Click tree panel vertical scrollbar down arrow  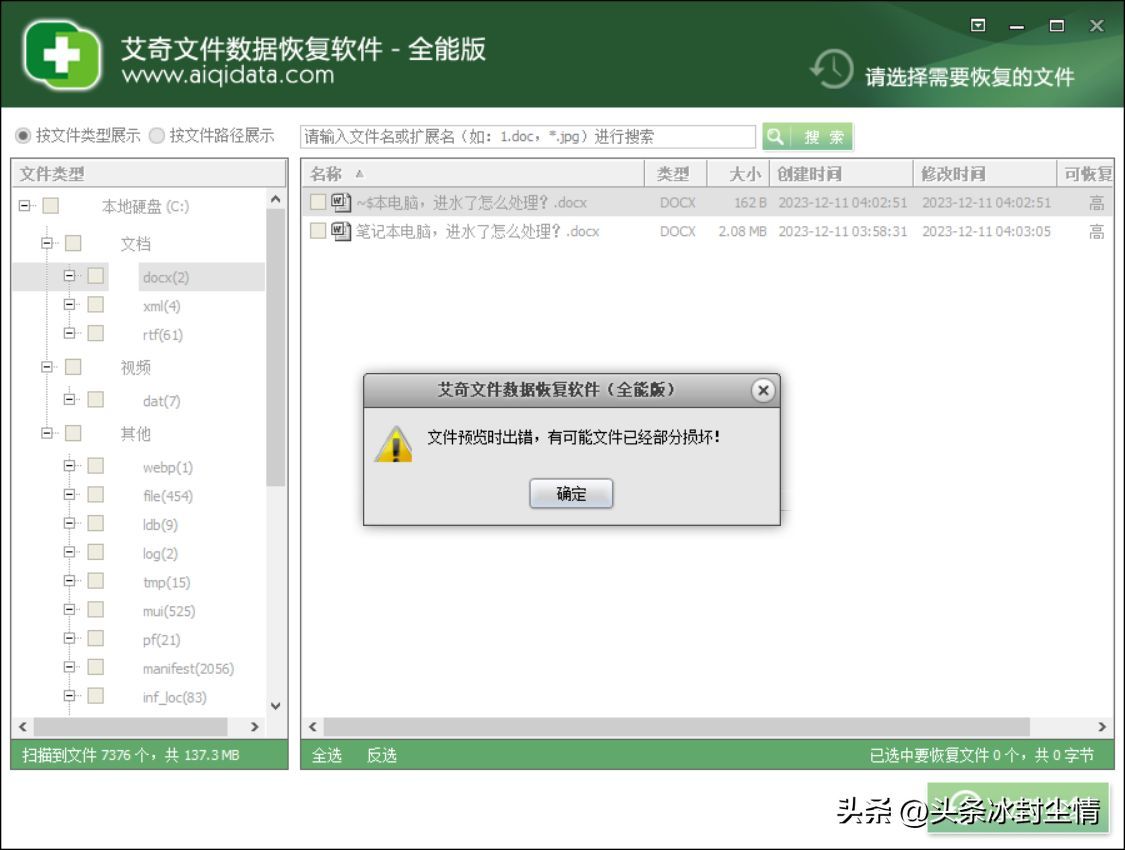276,706
